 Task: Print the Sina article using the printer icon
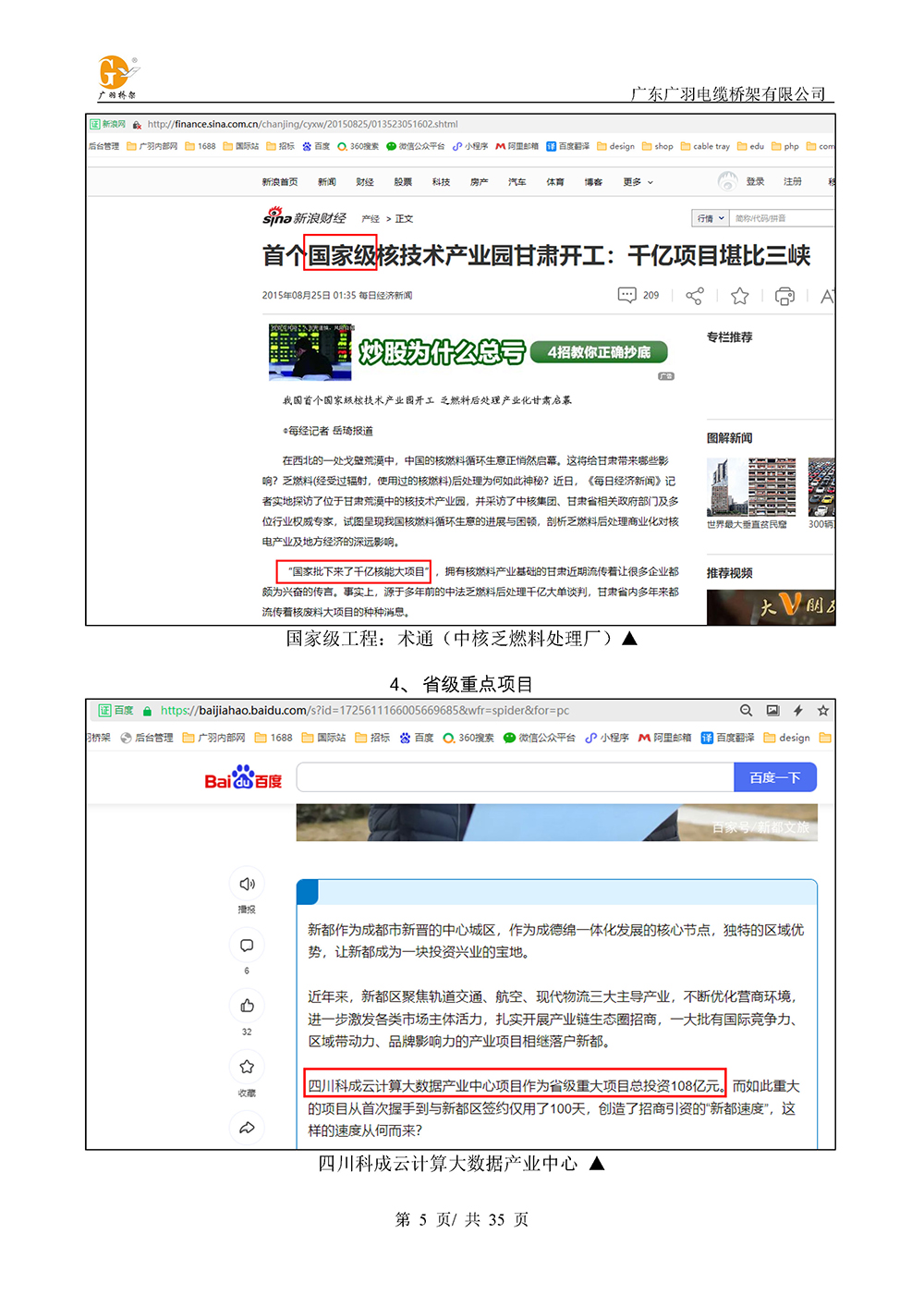tap(784, 296)
